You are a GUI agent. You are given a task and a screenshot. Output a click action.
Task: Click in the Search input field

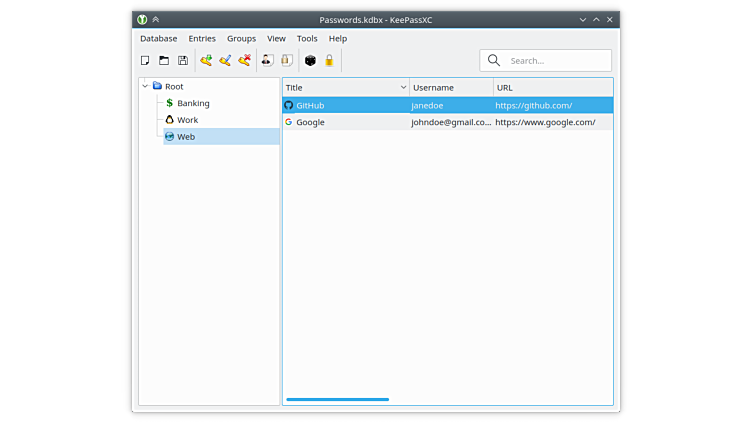pos(555,61)
